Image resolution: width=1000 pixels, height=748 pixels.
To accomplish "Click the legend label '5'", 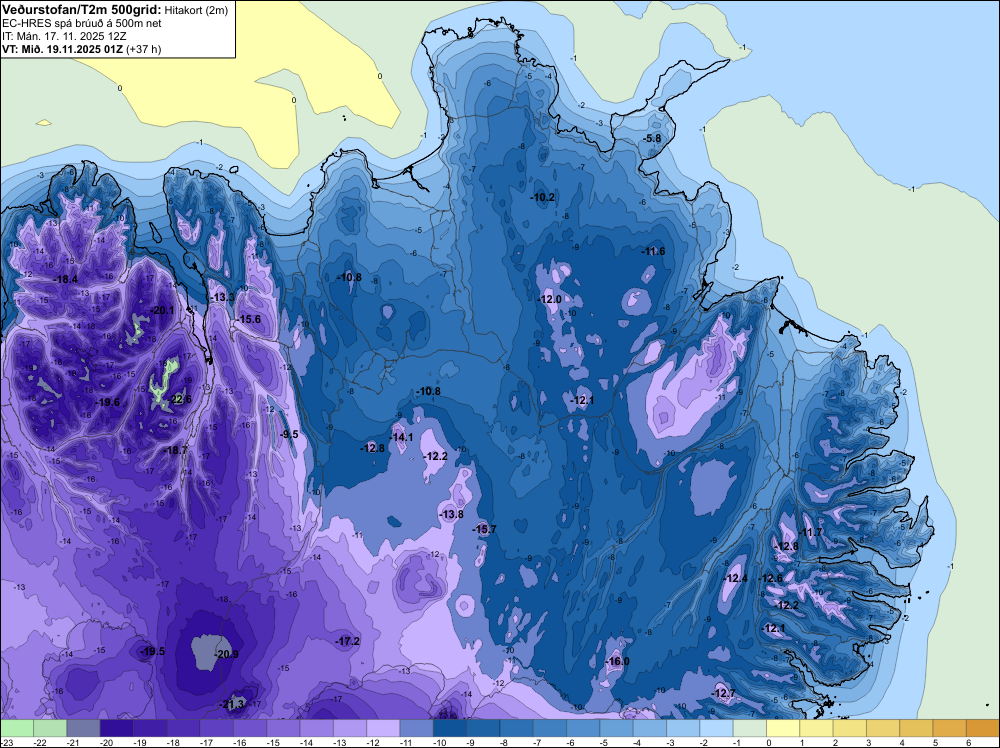I will (x=936, y=743).
